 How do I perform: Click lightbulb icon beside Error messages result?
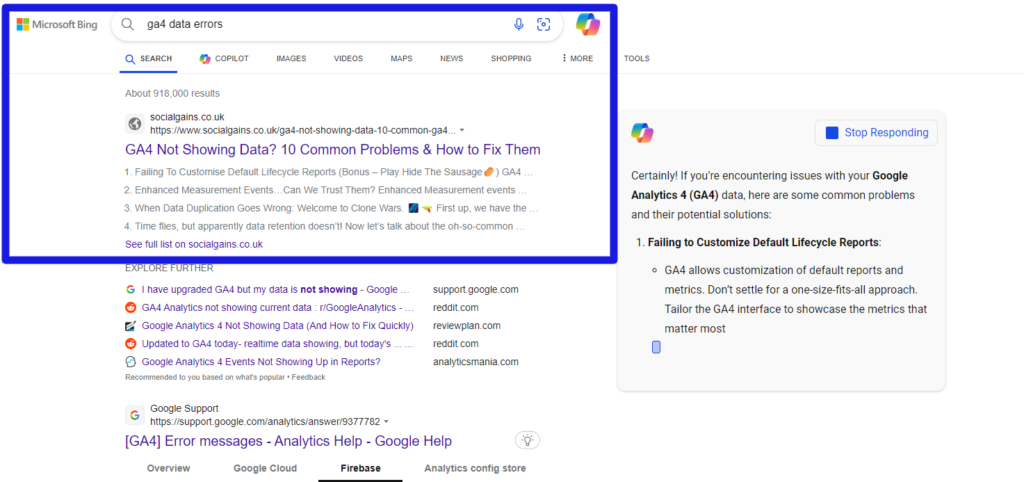tap(528, 440)
